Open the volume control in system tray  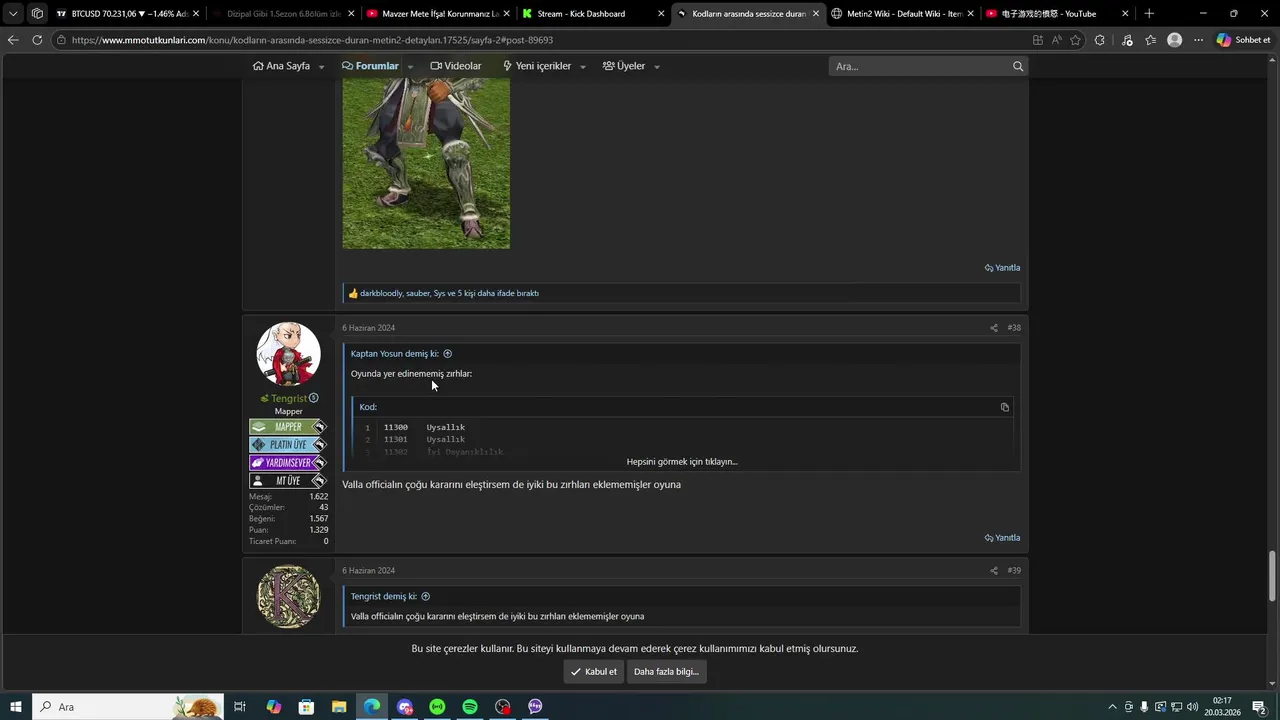[1192, 707]
